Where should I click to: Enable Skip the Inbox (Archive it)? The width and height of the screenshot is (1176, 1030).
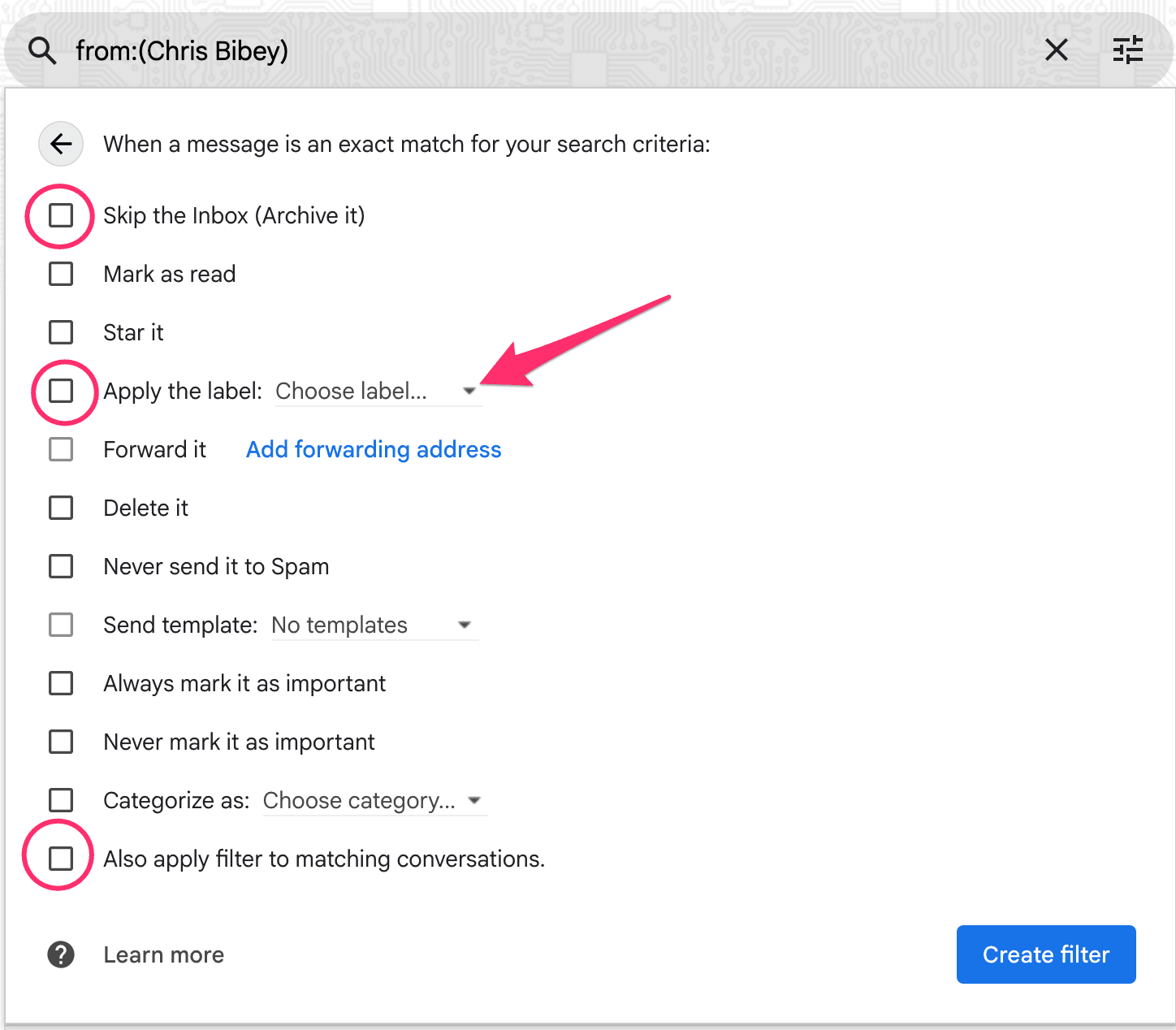point(60,215)
